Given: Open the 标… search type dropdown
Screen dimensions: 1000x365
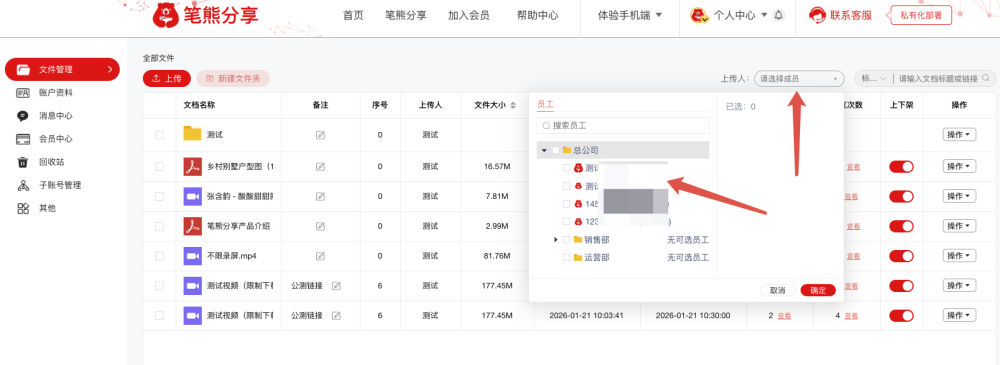Looking at the screenshot, I should point(873,78).
